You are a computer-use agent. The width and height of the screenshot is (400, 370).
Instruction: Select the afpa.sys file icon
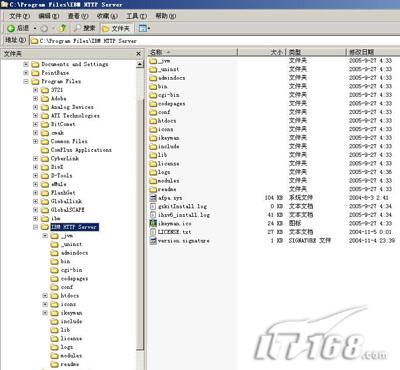(153, 198)
